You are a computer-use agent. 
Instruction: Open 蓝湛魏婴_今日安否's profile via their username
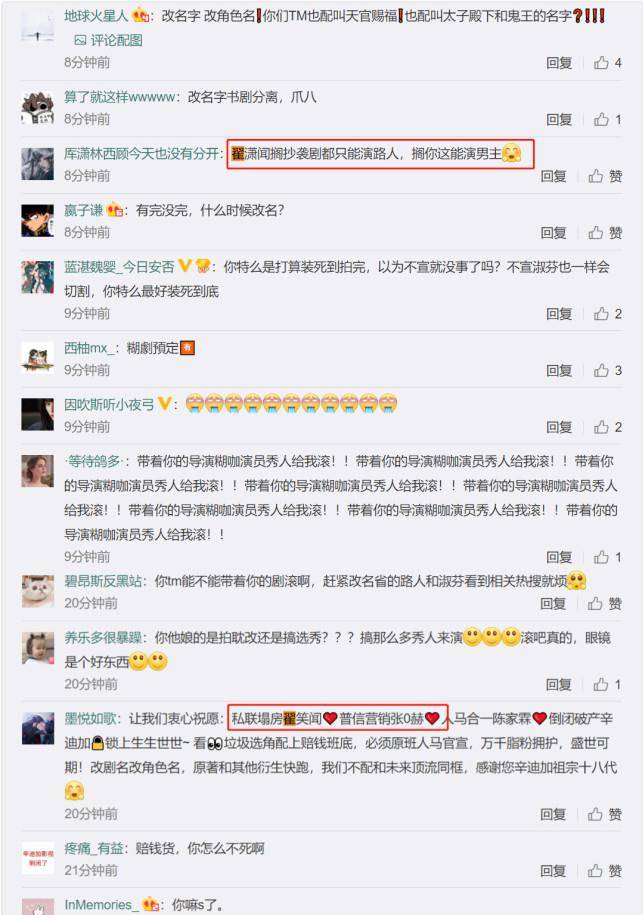point(119,267)
